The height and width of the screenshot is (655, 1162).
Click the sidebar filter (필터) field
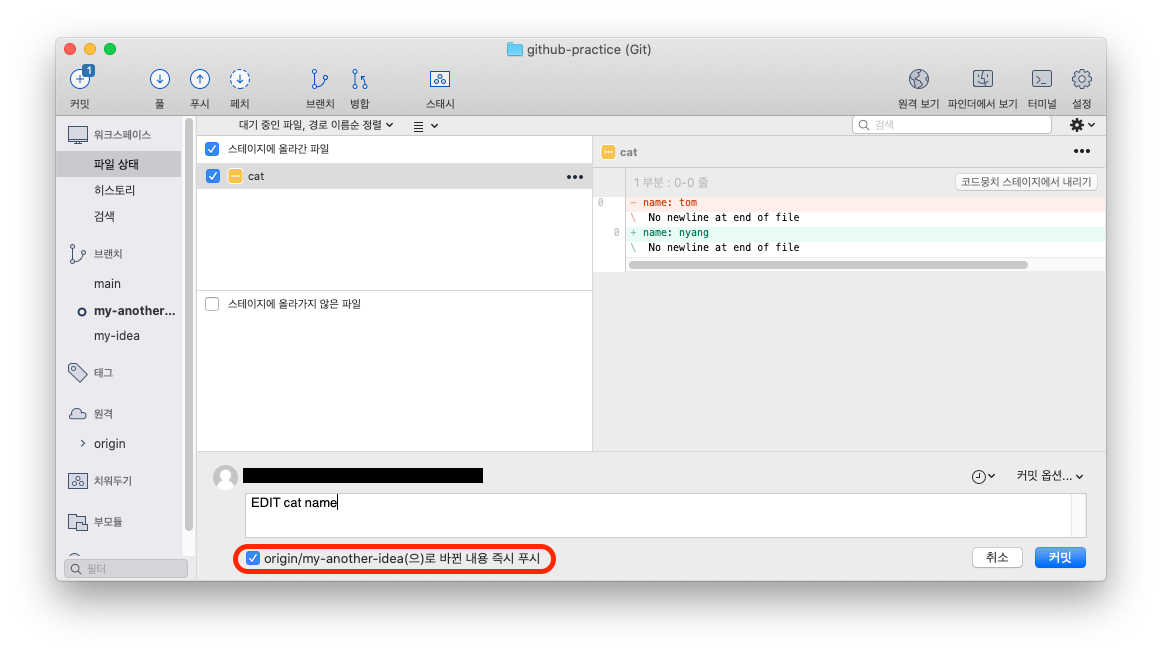click(x=126, y=568)
